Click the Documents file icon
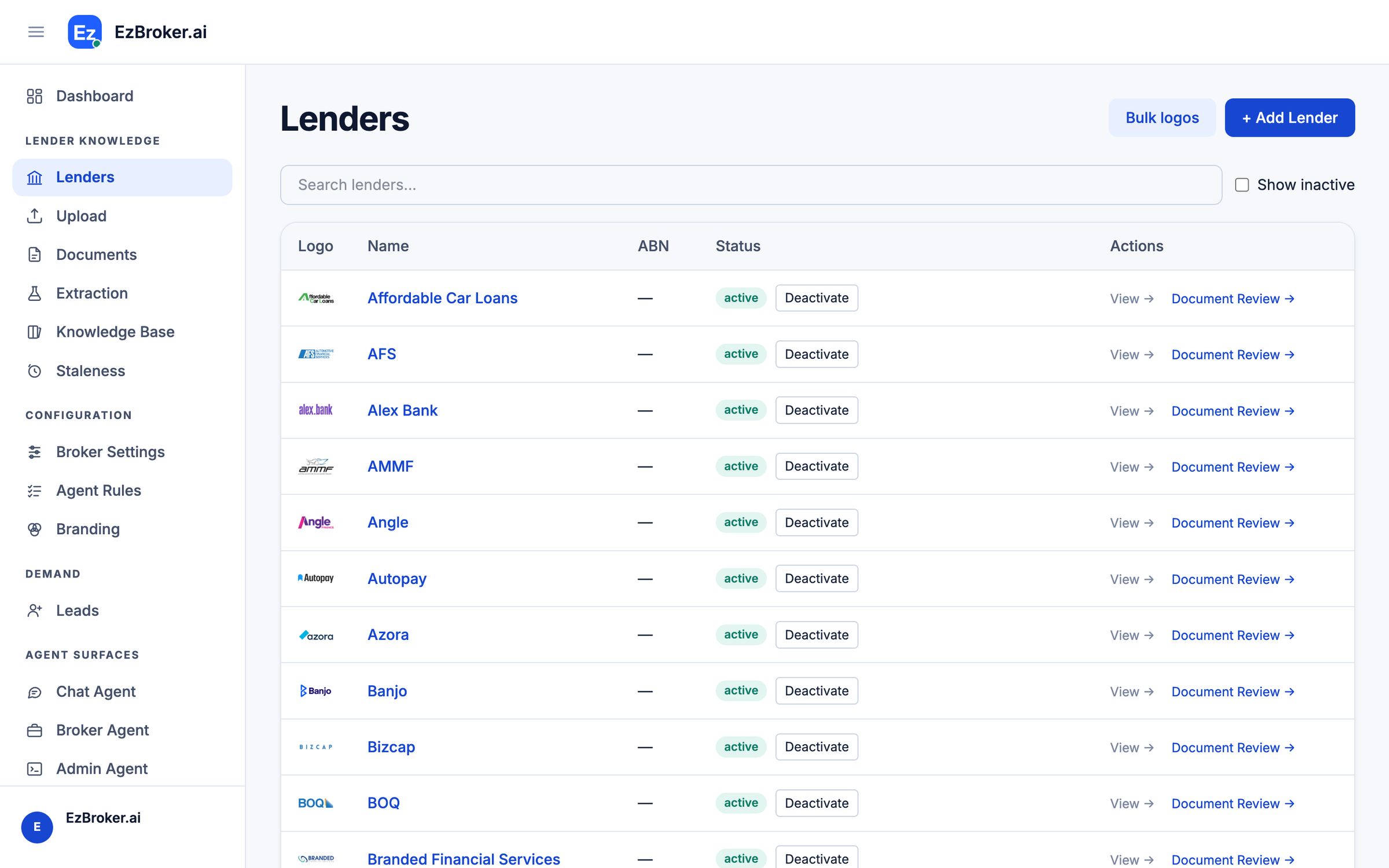 (x=35, y=255)
